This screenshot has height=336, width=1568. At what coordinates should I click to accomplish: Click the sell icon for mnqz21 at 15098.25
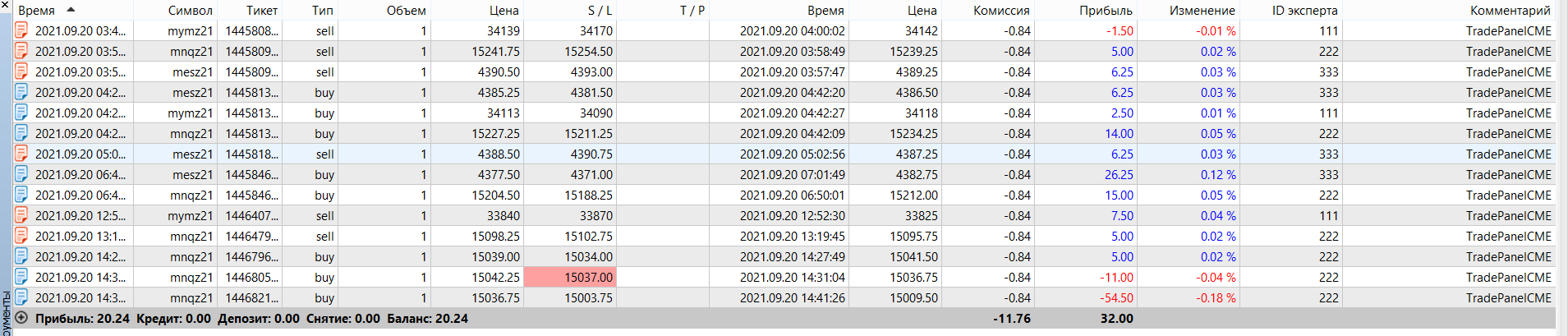[x=21, y=237]
